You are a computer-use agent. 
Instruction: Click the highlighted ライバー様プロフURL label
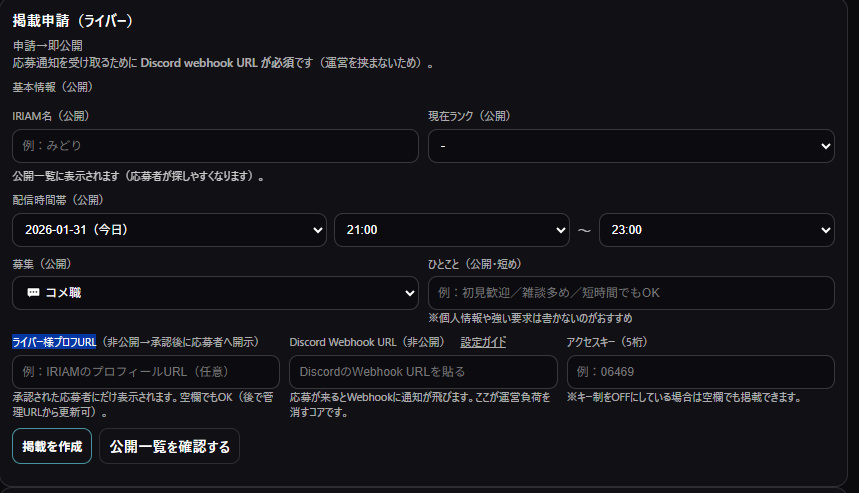[54, 342]
